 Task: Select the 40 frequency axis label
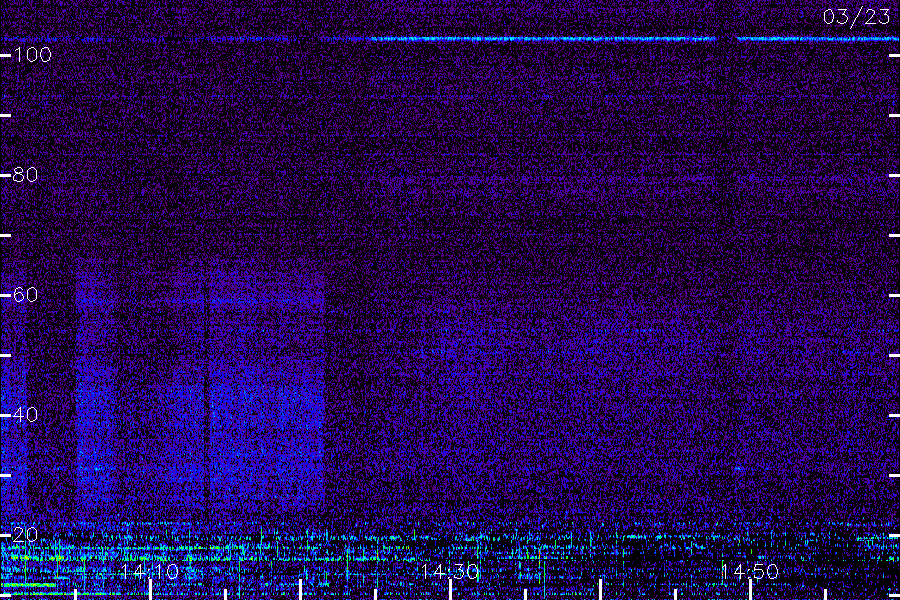pos(25,415)
